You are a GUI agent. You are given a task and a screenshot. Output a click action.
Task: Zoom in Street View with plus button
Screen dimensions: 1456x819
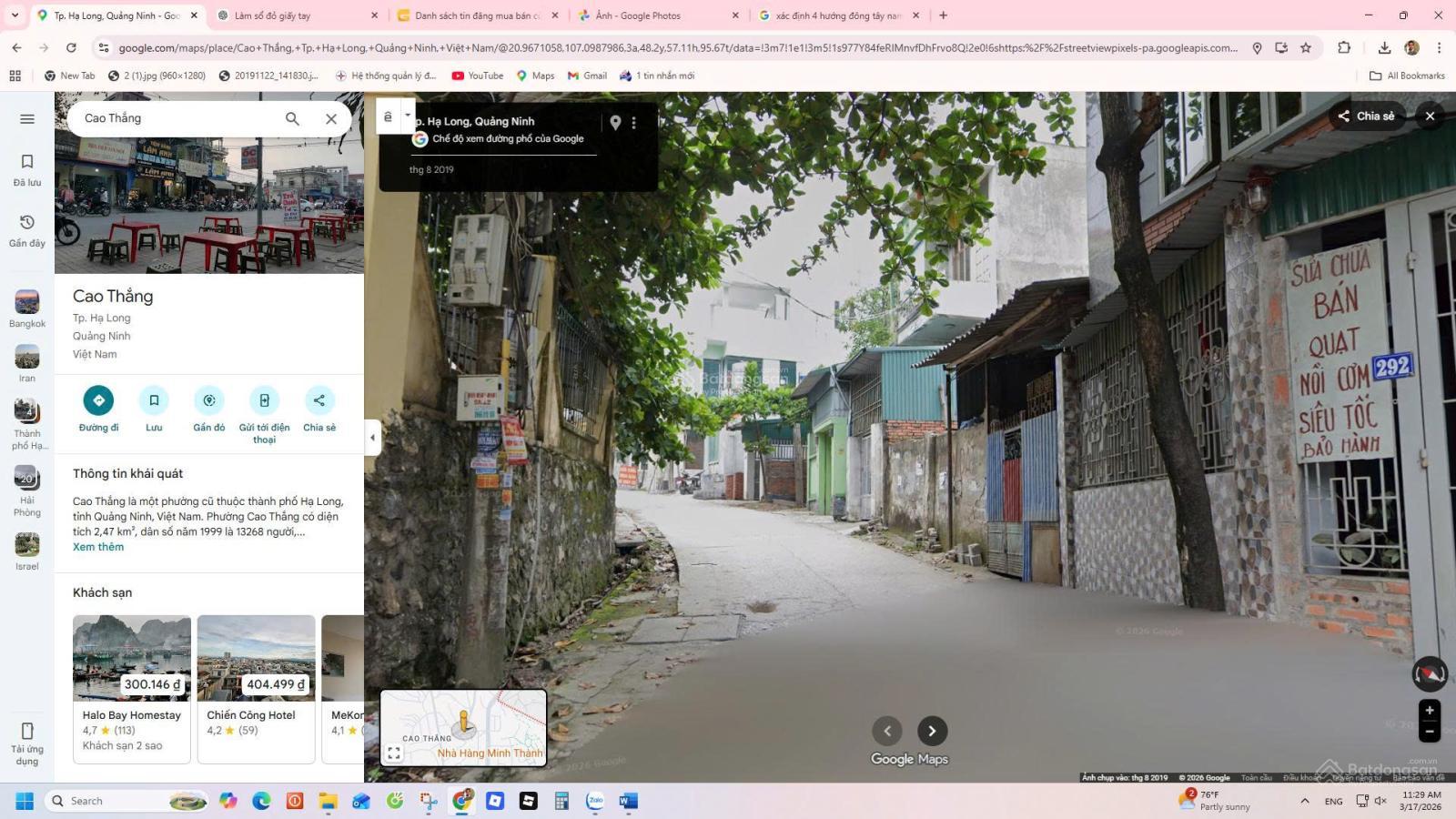tap(1430, 711)
